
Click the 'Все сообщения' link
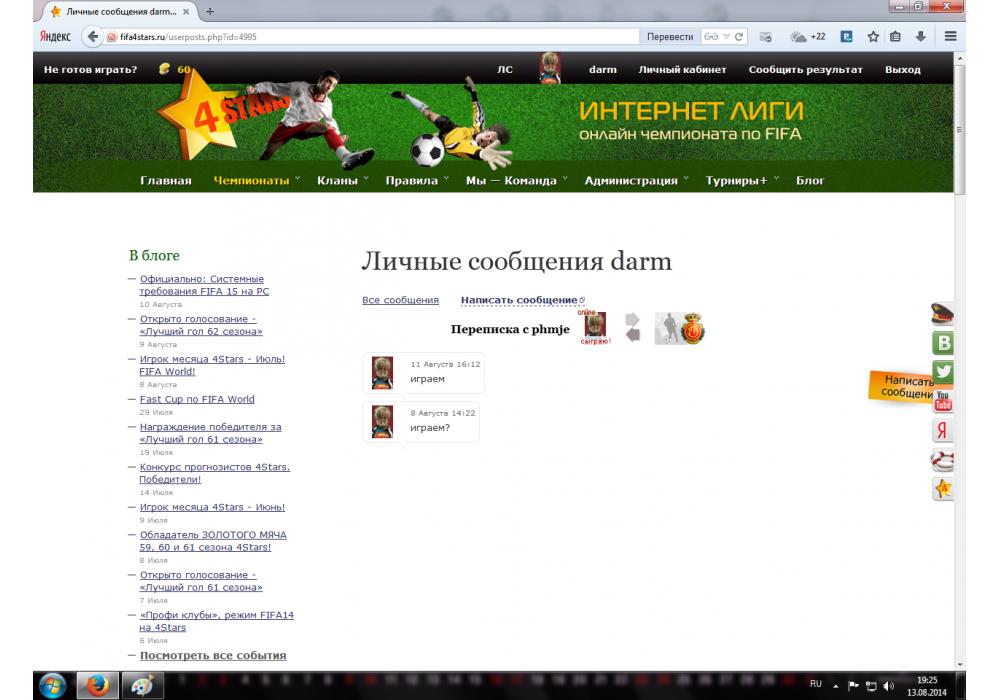pyautogui.click(x=400, y=300)
